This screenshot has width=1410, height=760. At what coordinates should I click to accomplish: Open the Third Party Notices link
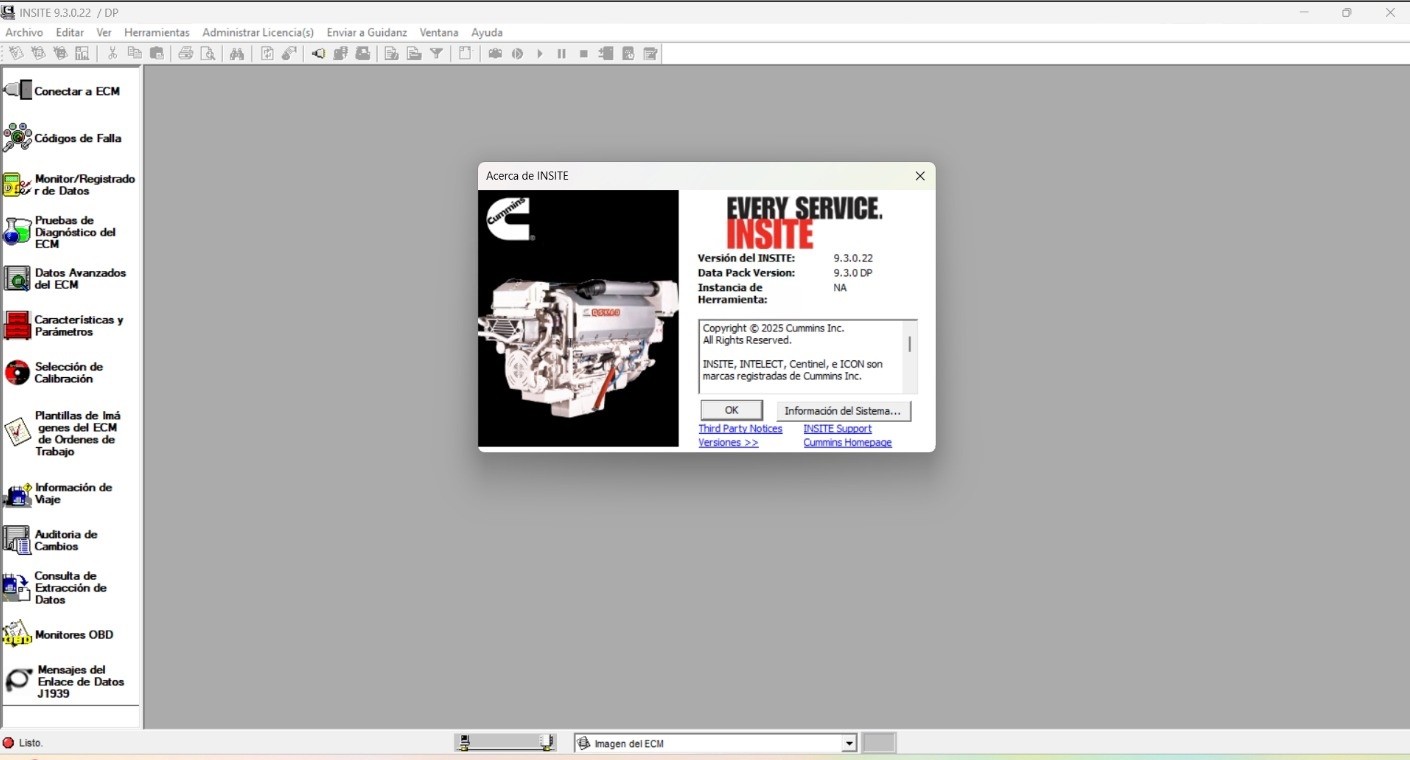pos(740,429)
